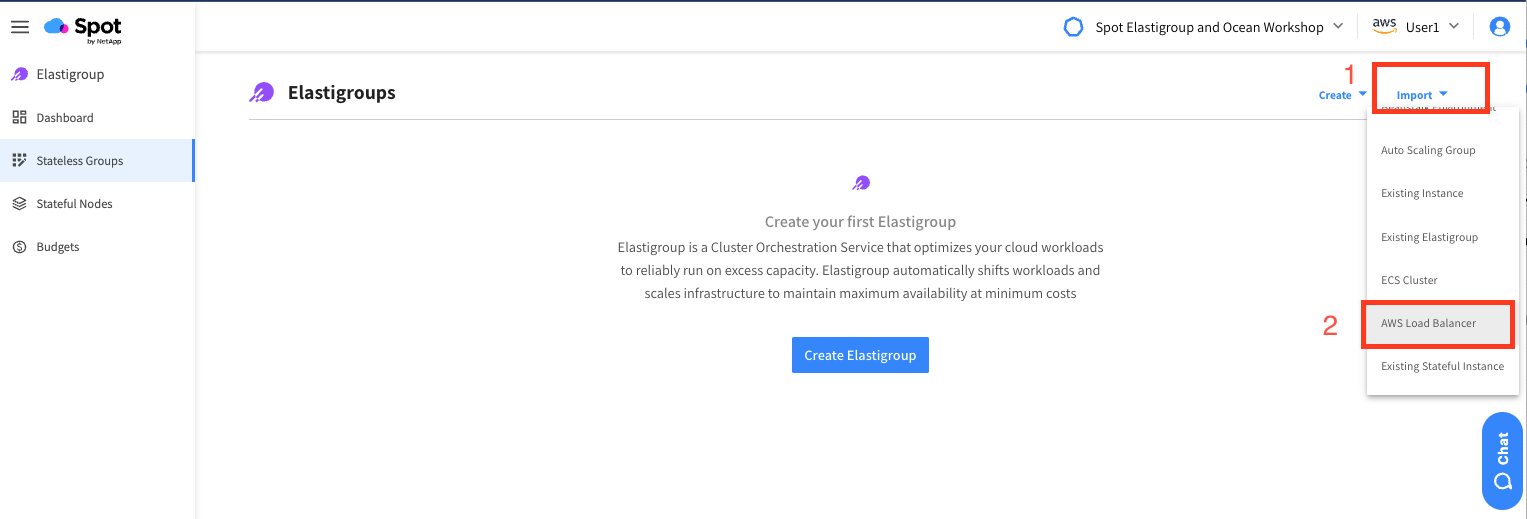Go to Stateless Groups in sidebar

click(97, 161)
